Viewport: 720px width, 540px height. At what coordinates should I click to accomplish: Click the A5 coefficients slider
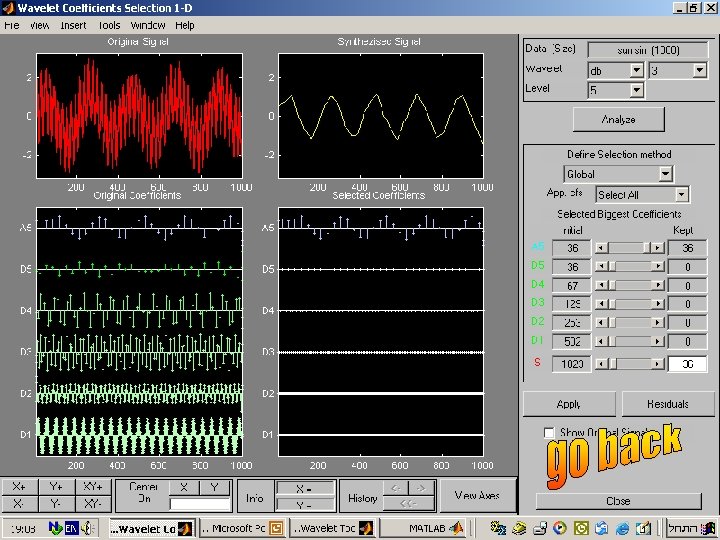[x=630, y=248]
